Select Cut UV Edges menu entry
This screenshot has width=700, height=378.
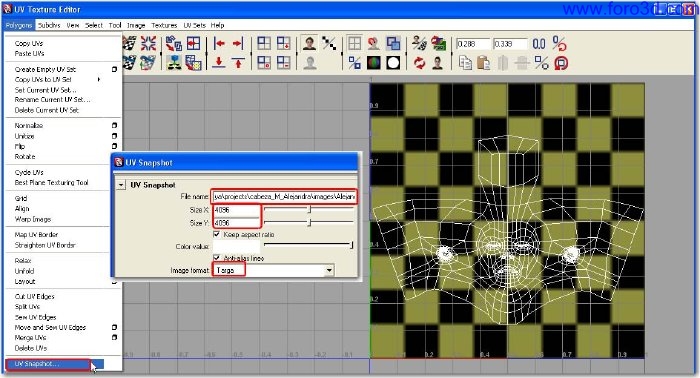(x=34, y=296)
